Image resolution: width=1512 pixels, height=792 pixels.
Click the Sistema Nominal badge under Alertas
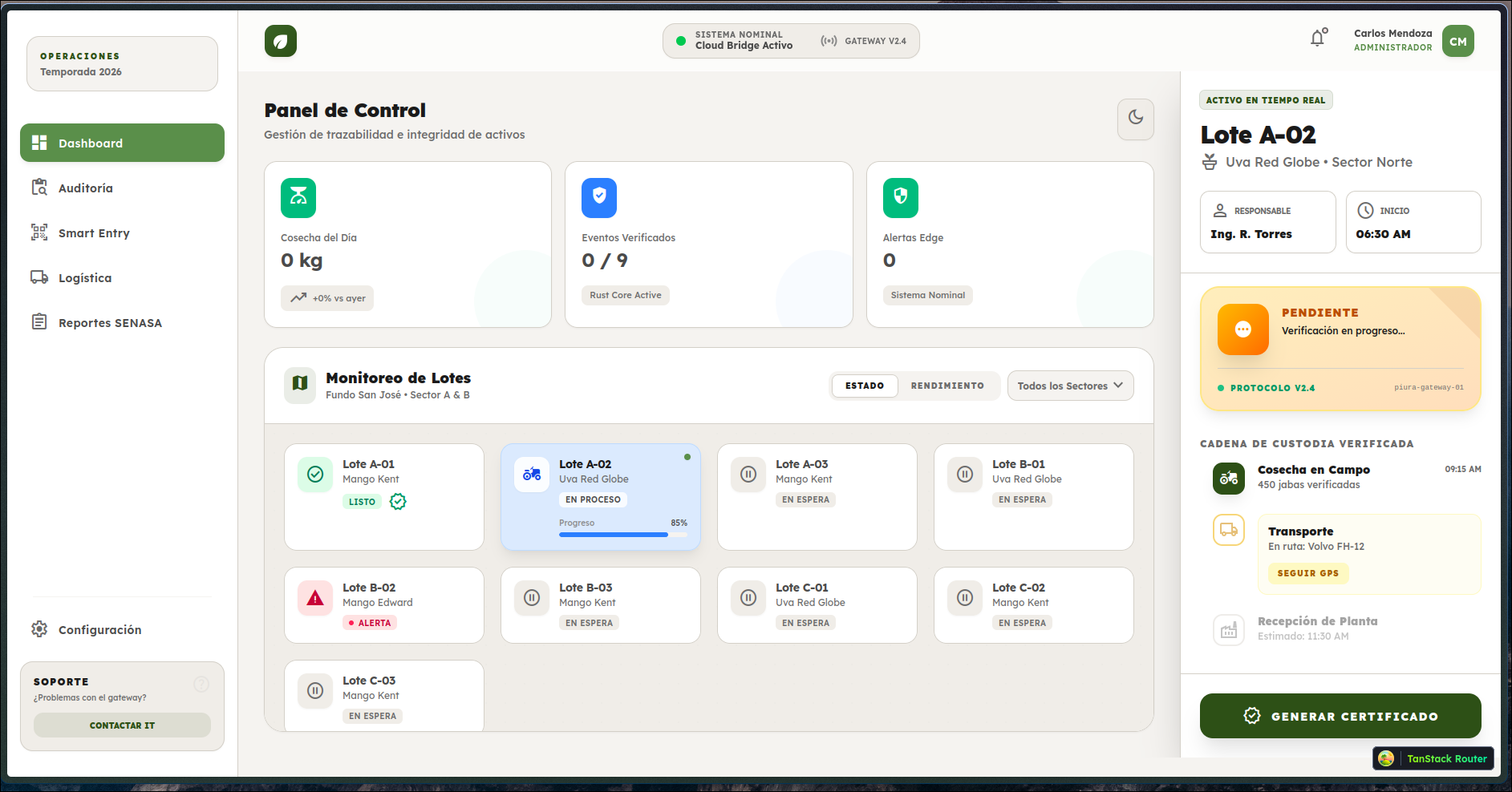(928, 295)
